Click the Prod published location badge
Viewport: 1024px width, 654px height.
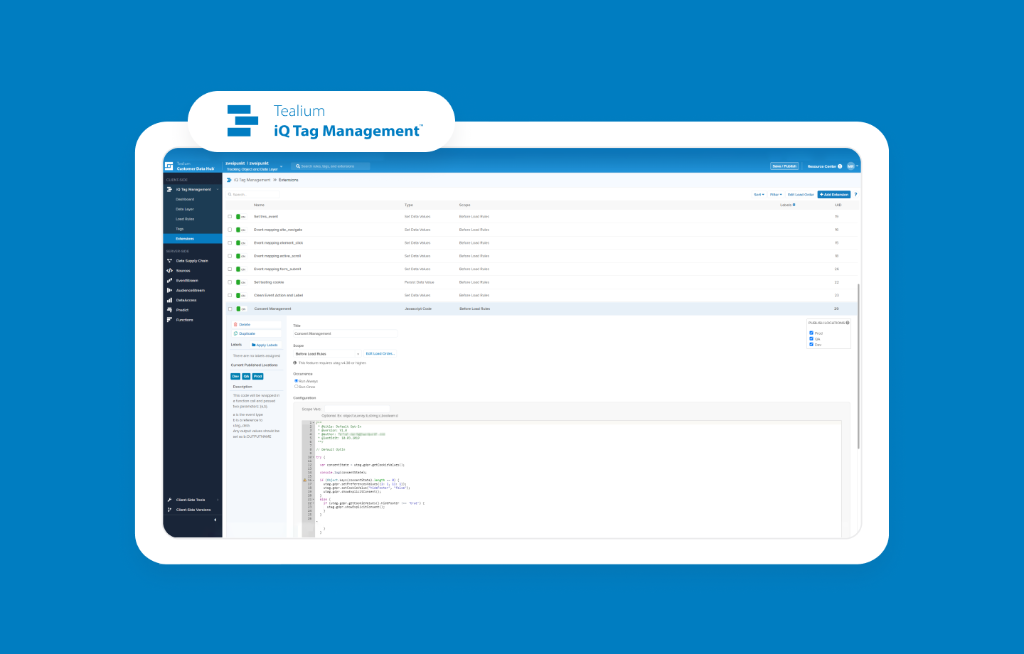pos(258,376)
